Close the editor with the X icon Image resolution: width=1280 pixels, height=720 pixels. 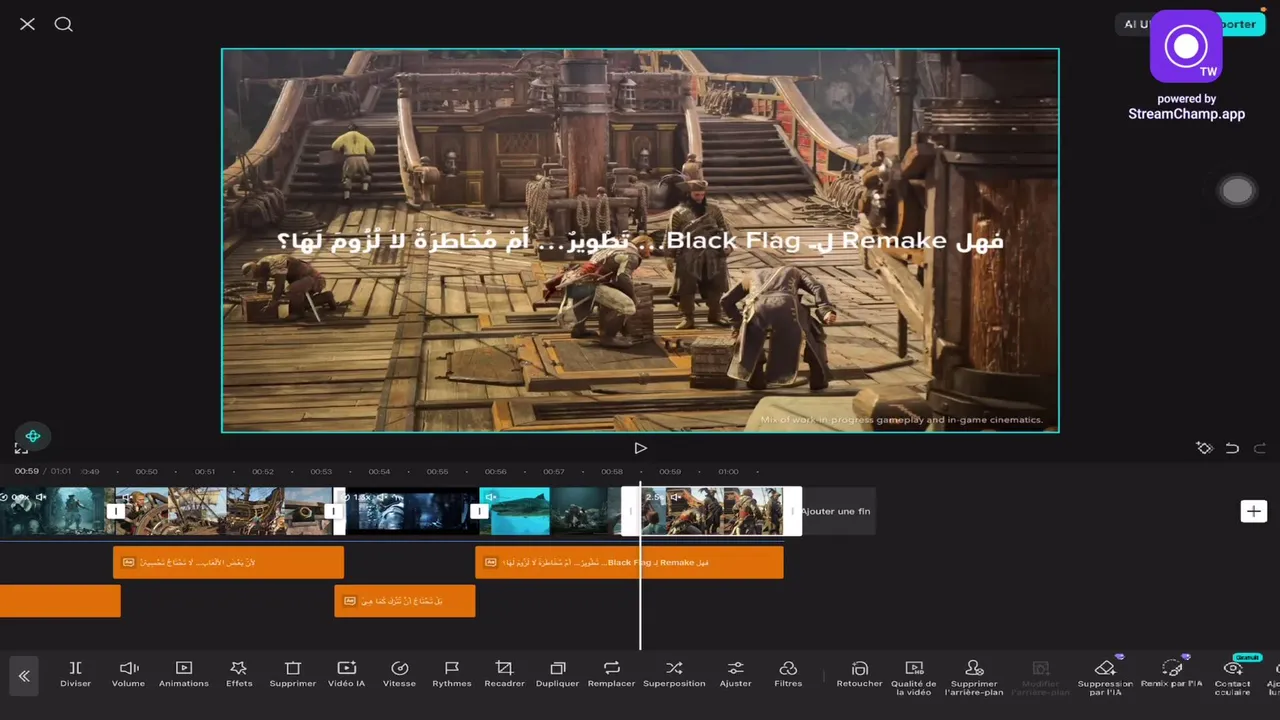[x=27, y=24]
